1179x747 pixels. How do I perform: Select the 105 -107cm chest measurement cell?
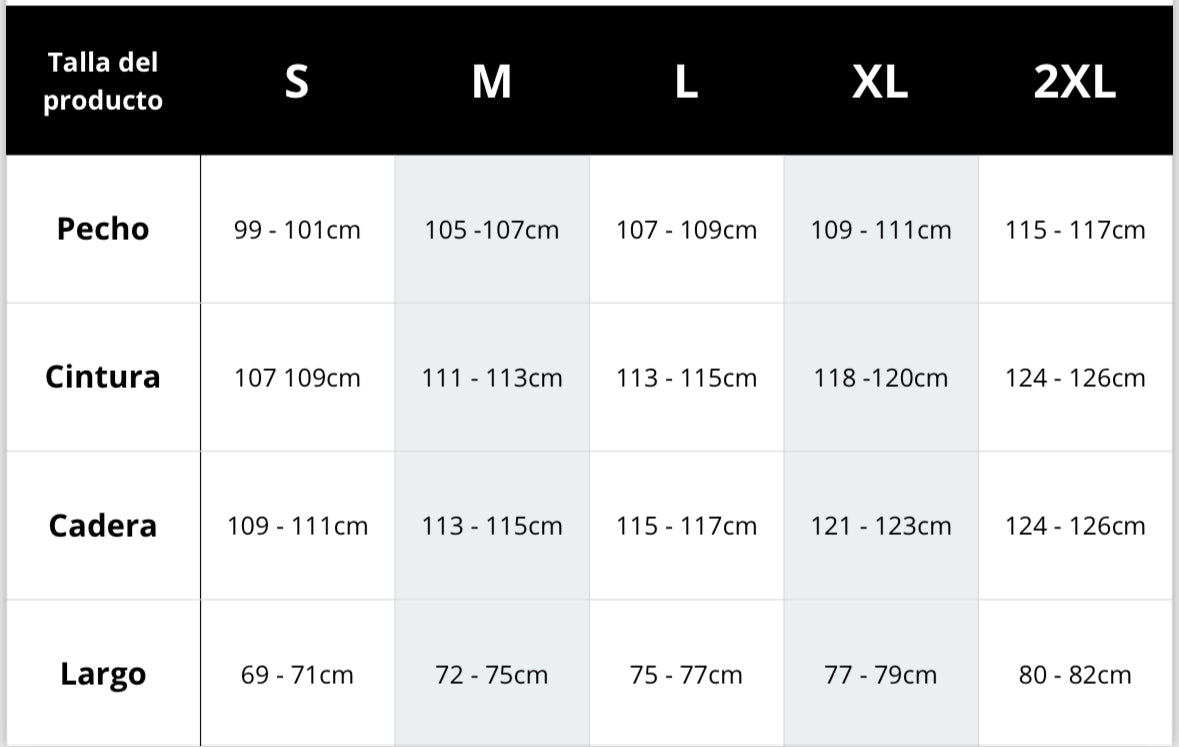tap(492, 230)
